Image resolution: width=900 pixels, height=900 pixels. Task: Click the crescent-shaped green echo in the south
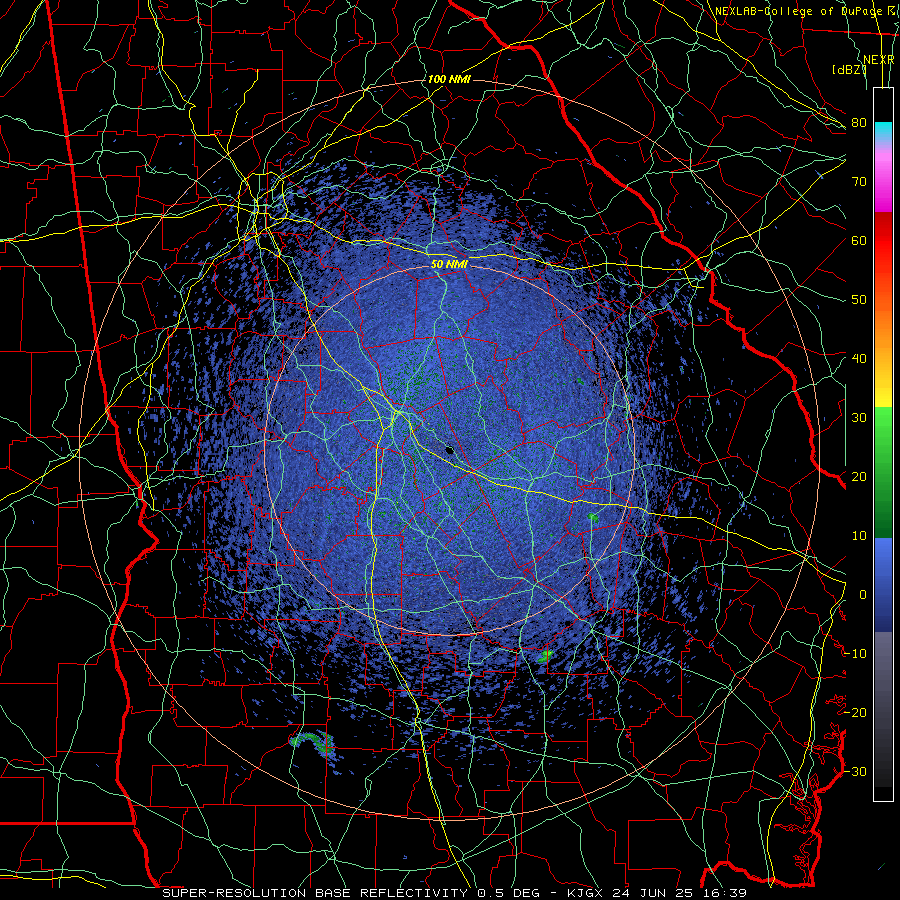(x=312, y=742)
